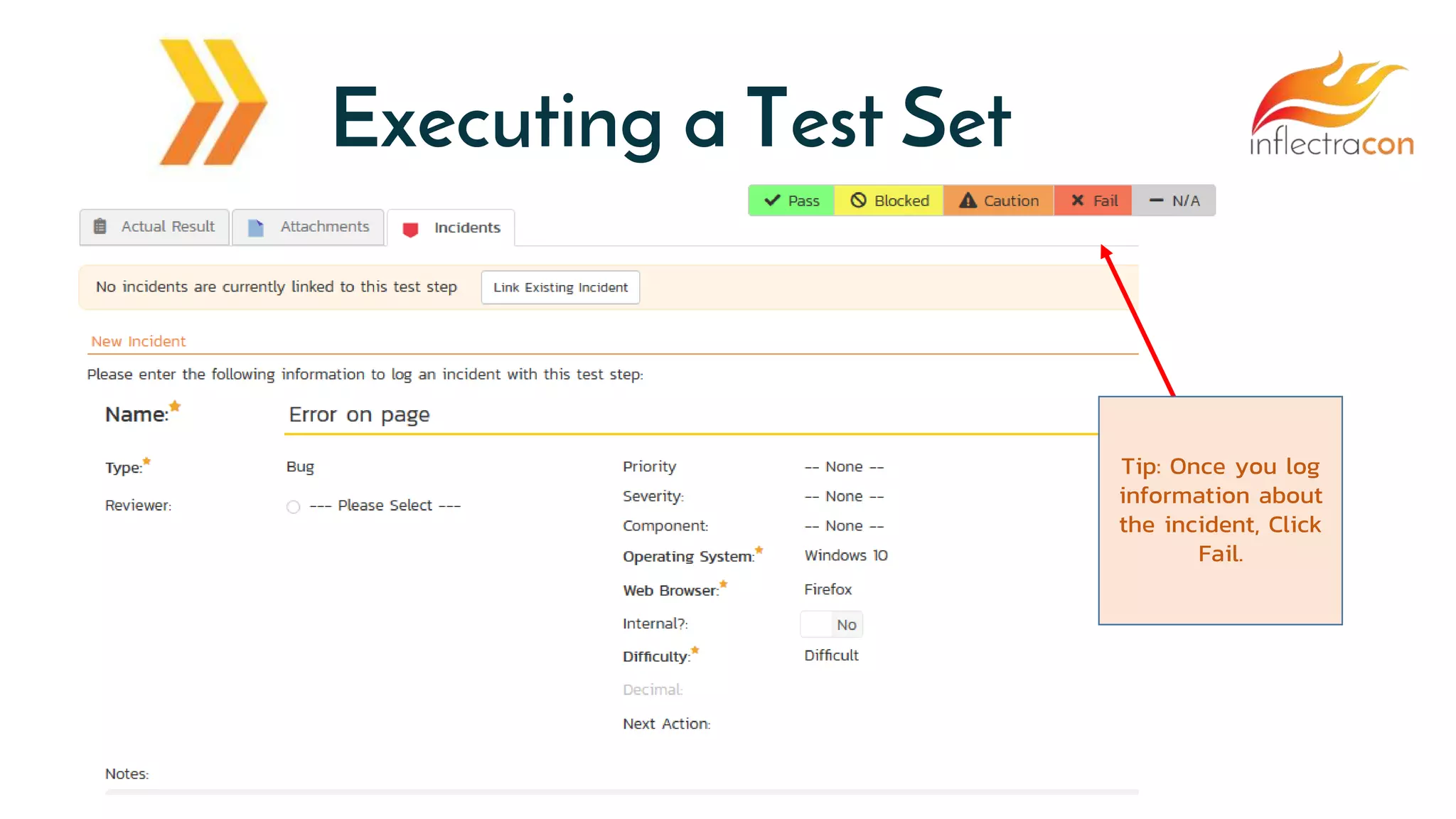Open the Priority None dropdown
This screenshot has width=1456, height=819.
coord(844,467)
